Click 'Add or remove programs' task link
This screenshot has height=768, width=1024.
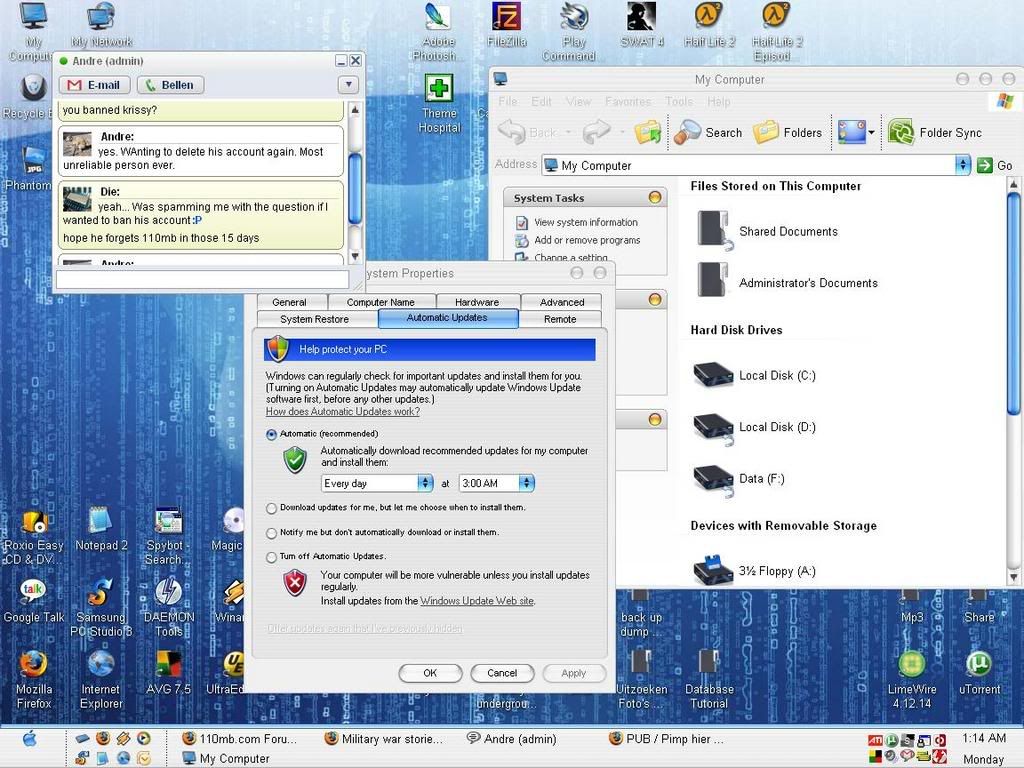(x=587, y=240)
